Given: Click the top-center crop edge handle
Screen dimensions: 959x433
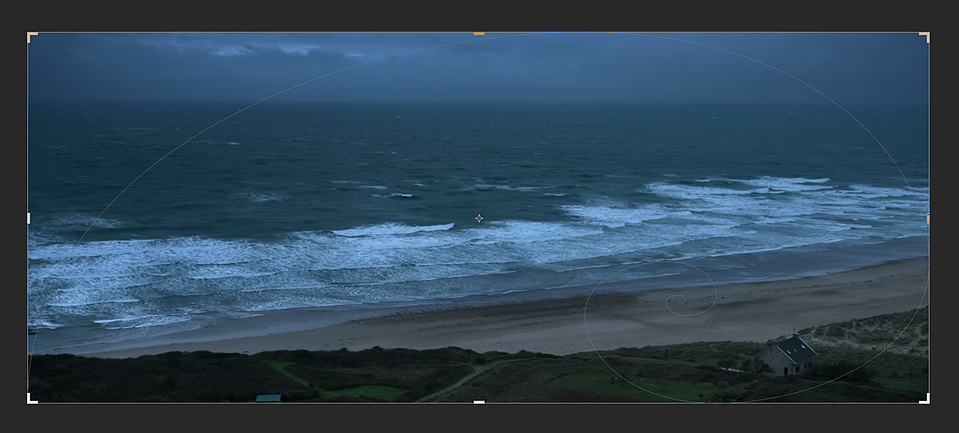Looking at the screenshot, I should pos(479,34).
